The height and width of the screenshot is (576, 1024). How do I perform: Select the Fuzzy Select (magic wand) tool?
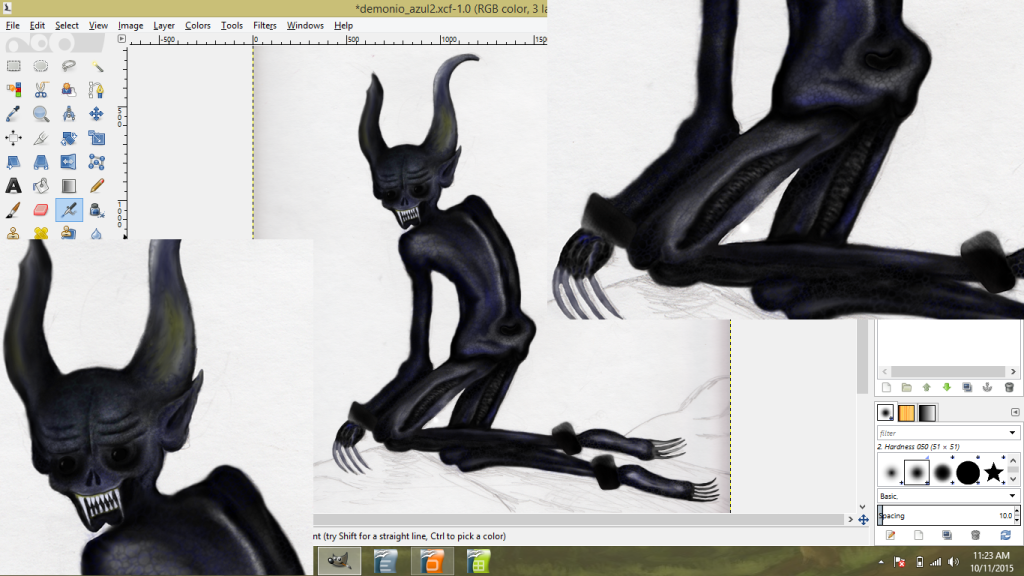(96, 65)
